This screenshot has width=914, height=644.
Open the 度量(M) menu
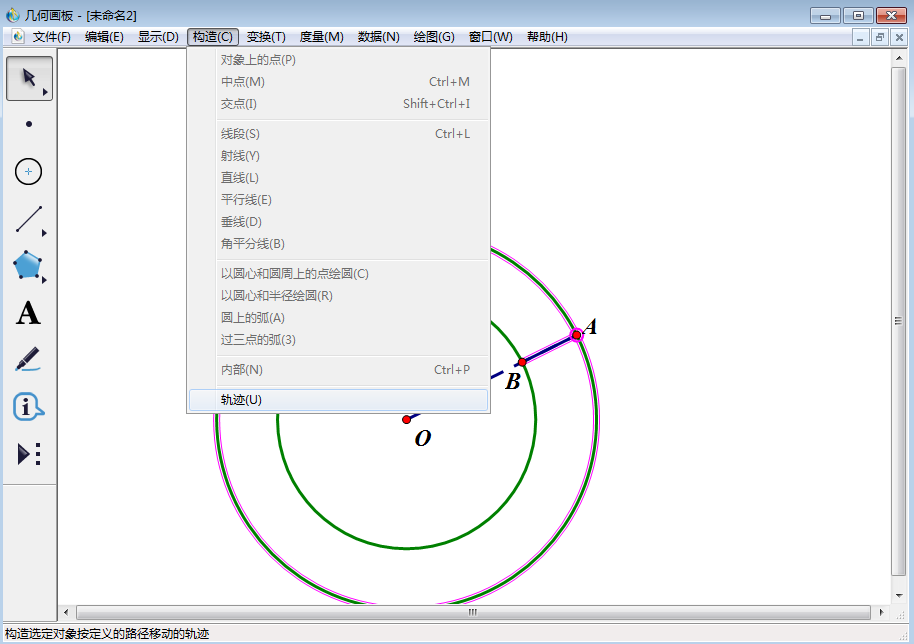[x=321, y=37]
